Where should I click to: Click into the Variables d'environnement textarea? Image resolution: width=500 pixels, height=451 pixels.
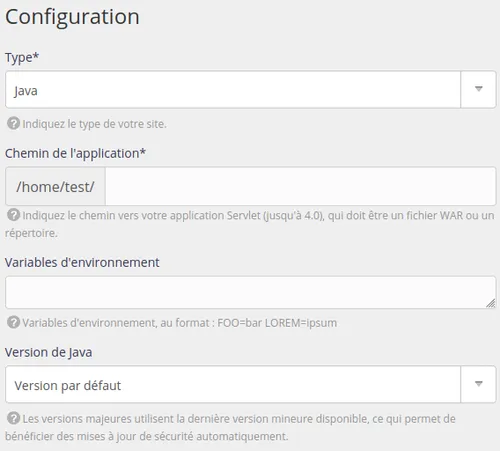[x=251, y=292]
